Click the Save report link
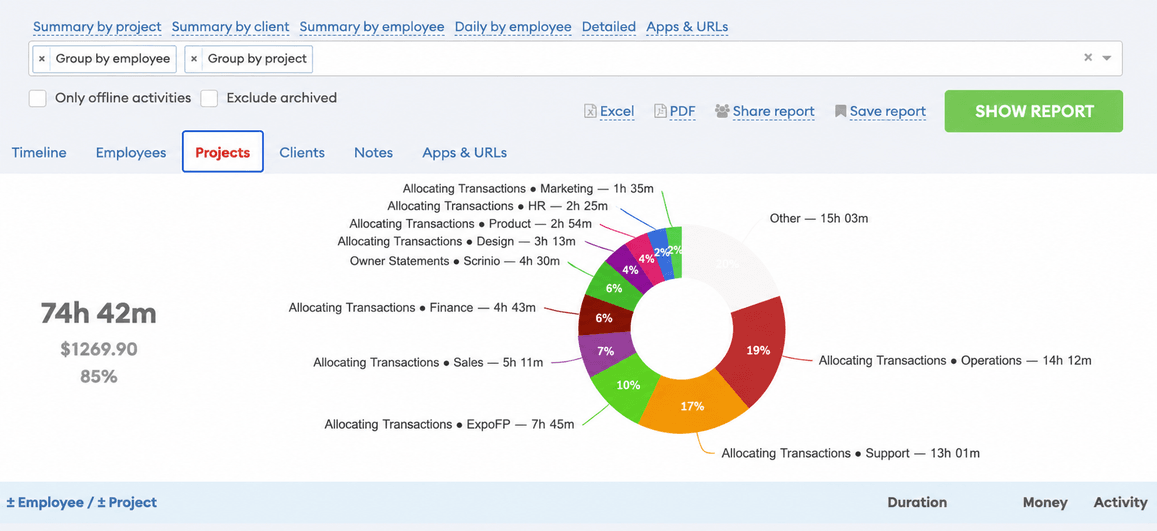Screen dimensions: 1157x531 coord(888,112)
